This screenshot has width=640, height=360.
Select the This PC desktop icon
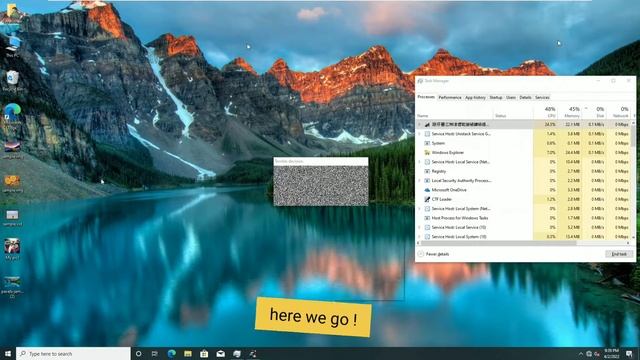12,46
